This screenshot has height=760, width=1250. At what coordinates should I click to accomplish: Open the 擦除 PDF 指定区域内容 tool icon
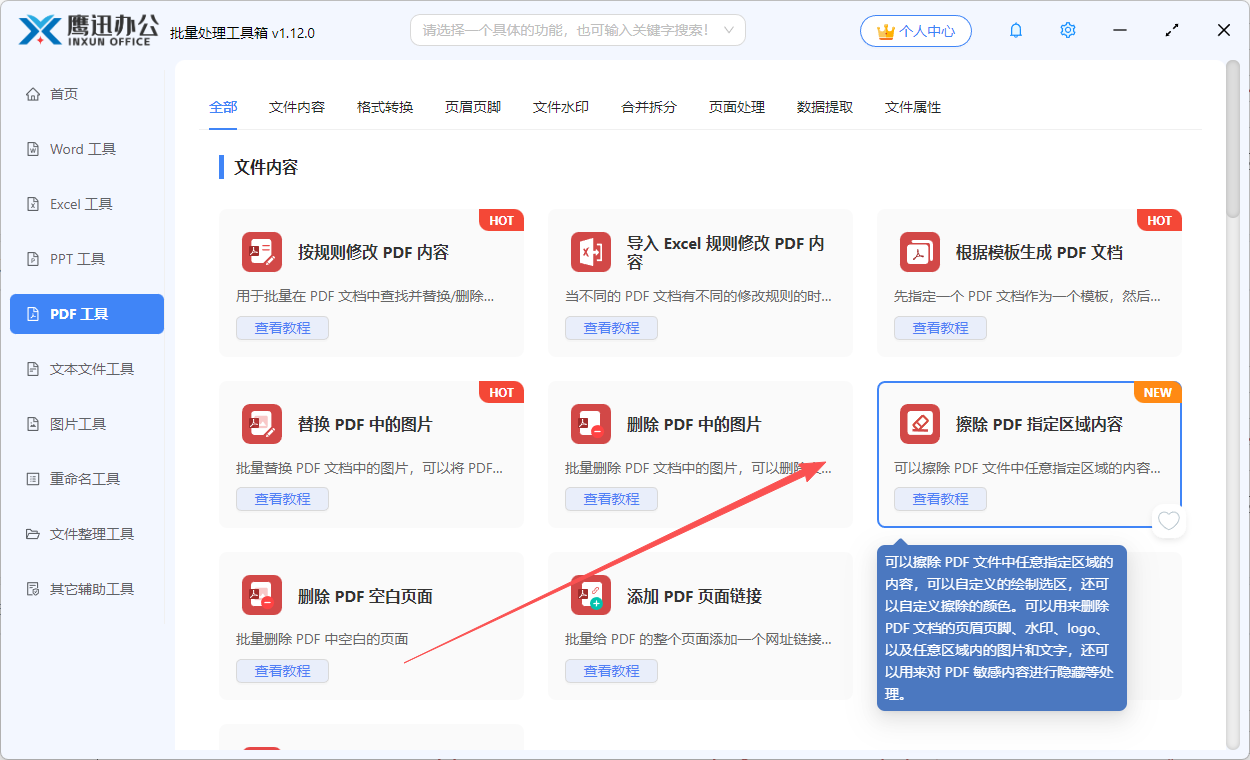(920, 424)
